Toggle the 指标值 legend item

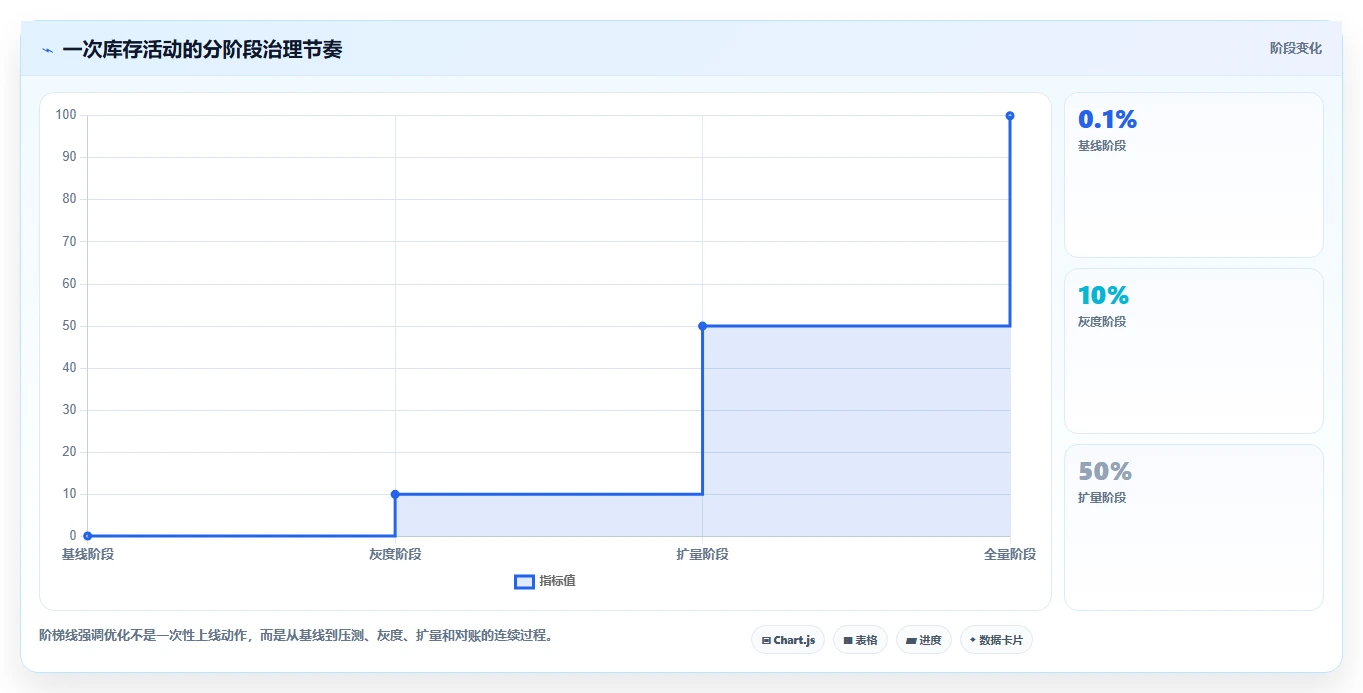coord(545,581)
